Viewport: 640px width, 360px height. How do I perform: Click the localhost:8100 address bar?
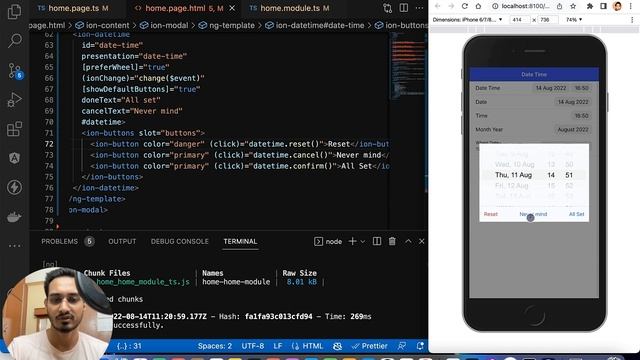click(x=525, y=6)
